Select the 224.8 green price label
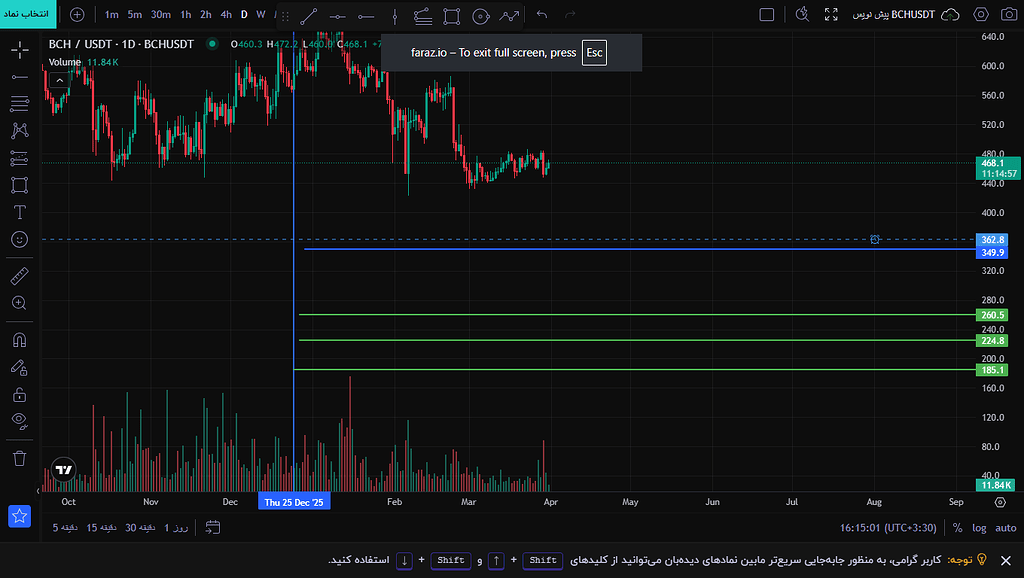The image size is (1024, 578). coord(993,340)
